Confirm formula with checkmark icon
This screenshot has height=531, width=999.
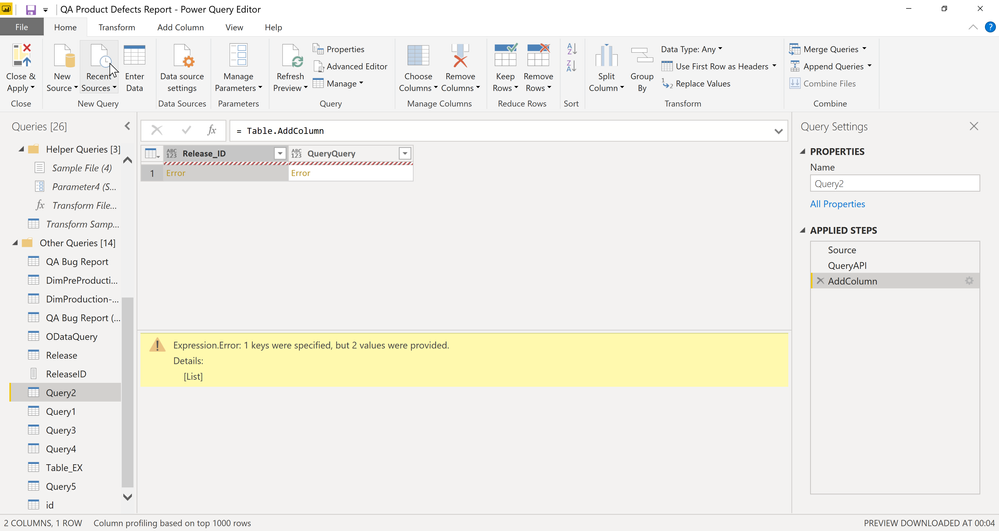pos(186,130)
